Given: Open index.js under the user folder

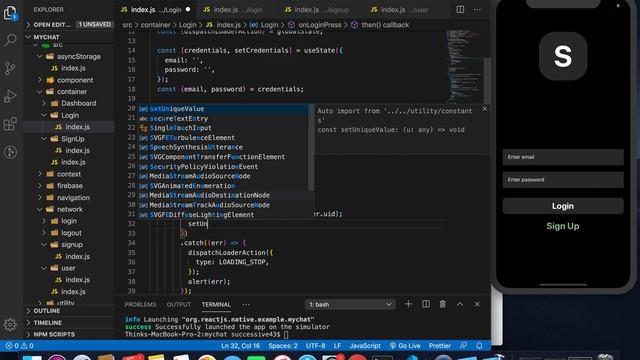Looking at the screenshot, I should pyautogui.click(x=69, y=280).
